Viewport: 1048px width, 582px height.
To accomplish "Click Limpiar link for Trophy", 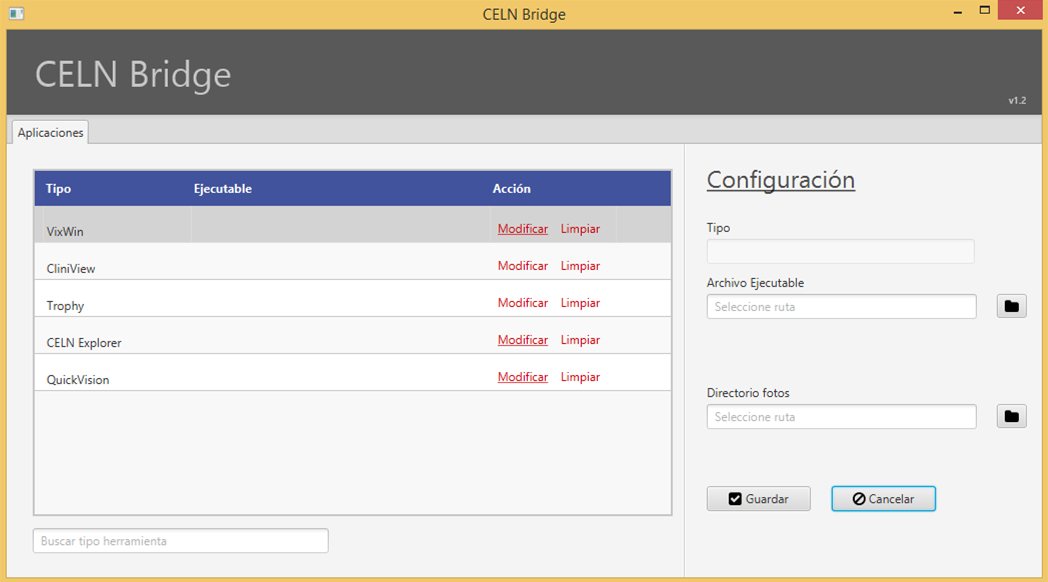I will click(x=580, y=303).
